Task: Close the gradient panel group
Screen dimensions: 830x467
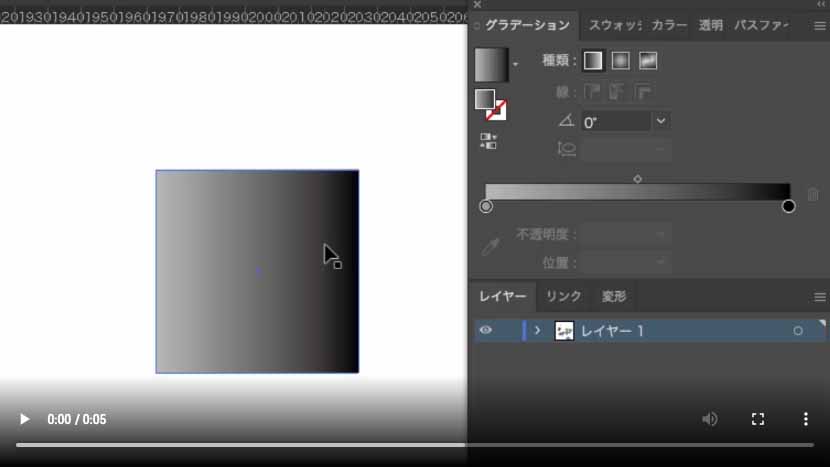Action: [477, 5]
